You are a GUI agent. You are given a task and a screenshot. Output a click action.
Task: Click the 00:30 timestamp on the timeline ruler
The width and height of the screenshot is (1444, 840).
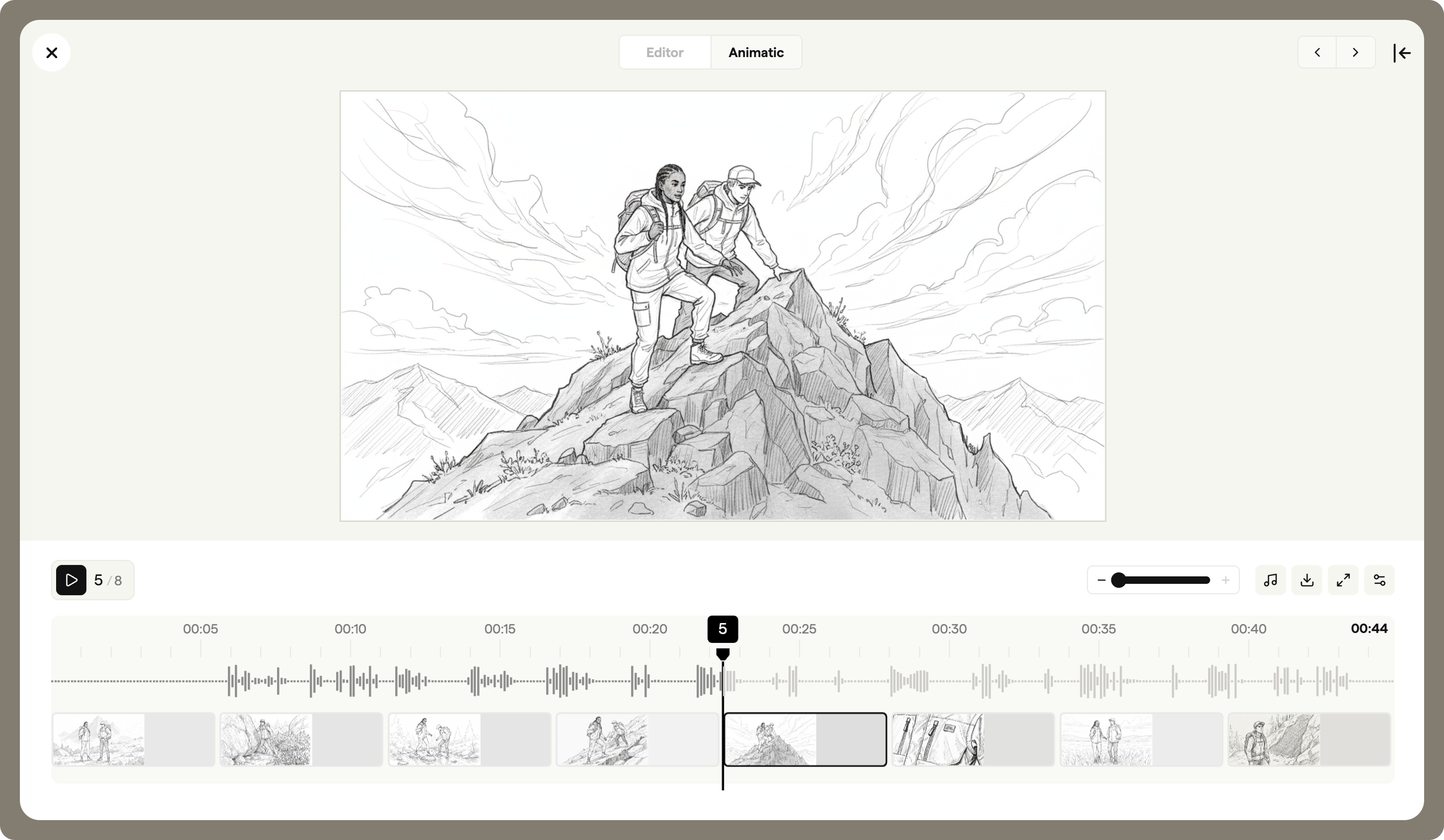[x=949, y=629]
